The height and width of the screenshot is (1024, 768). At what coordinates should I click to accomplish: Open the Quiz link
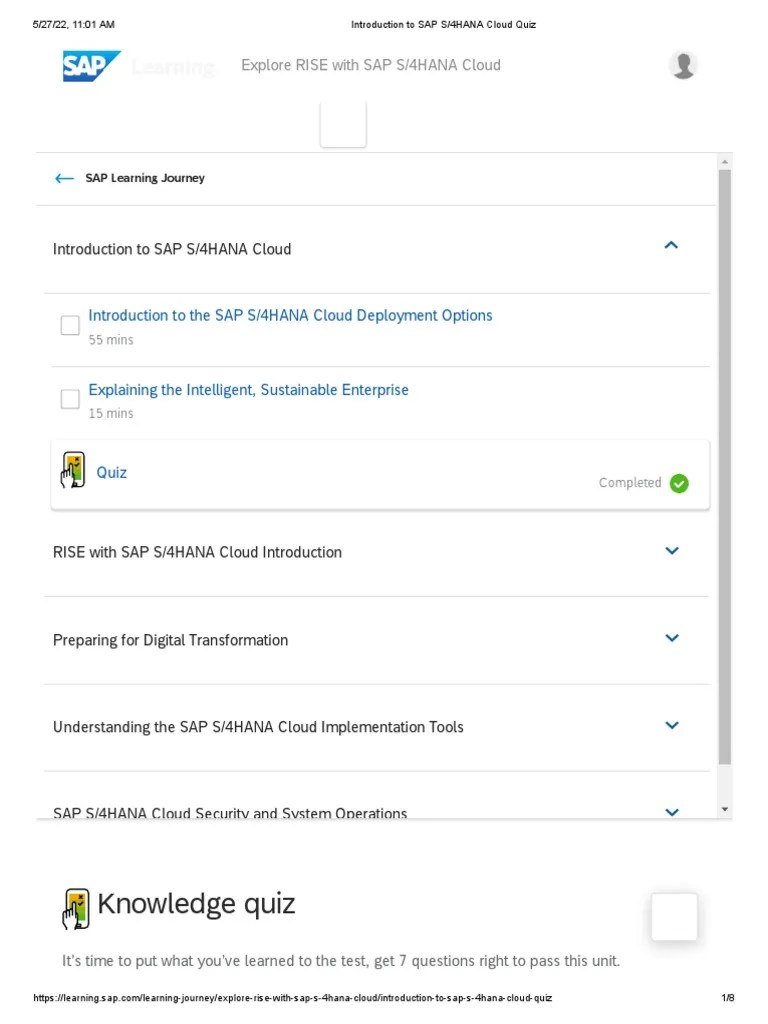tap(112, 472)
